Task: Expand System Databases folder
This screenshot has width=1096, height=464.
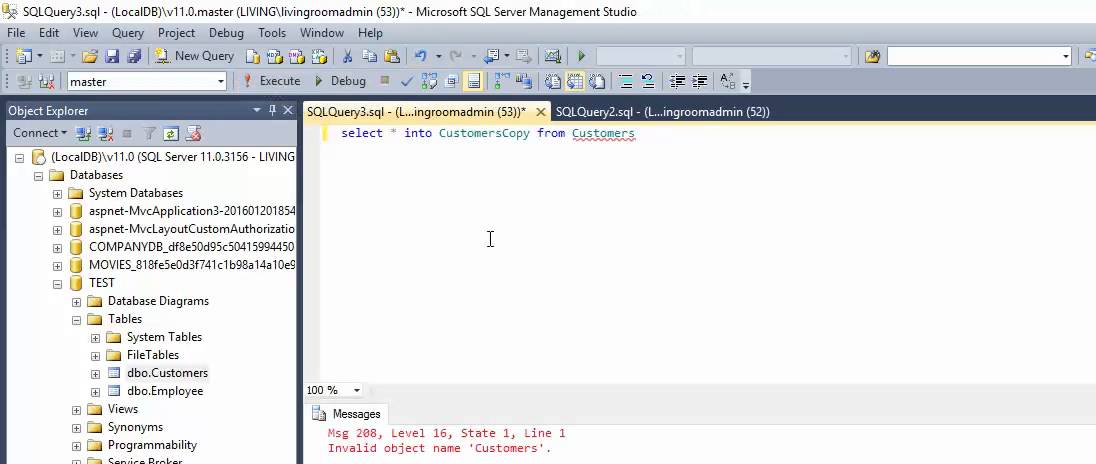Action: (x=57, y=194)
